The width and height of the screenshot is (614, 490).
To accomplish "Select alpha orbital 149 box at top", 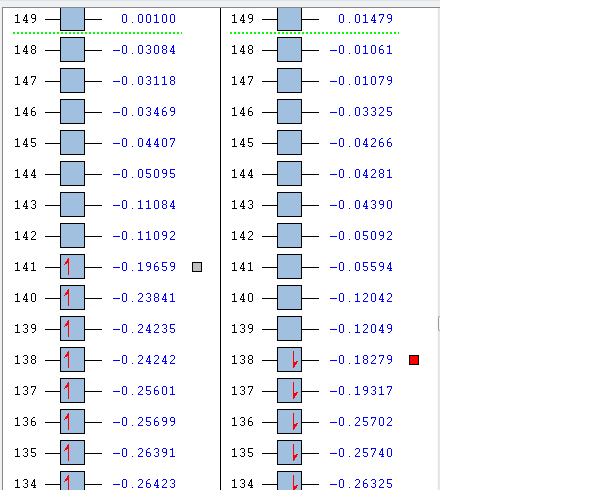I will tap(72, 19).
